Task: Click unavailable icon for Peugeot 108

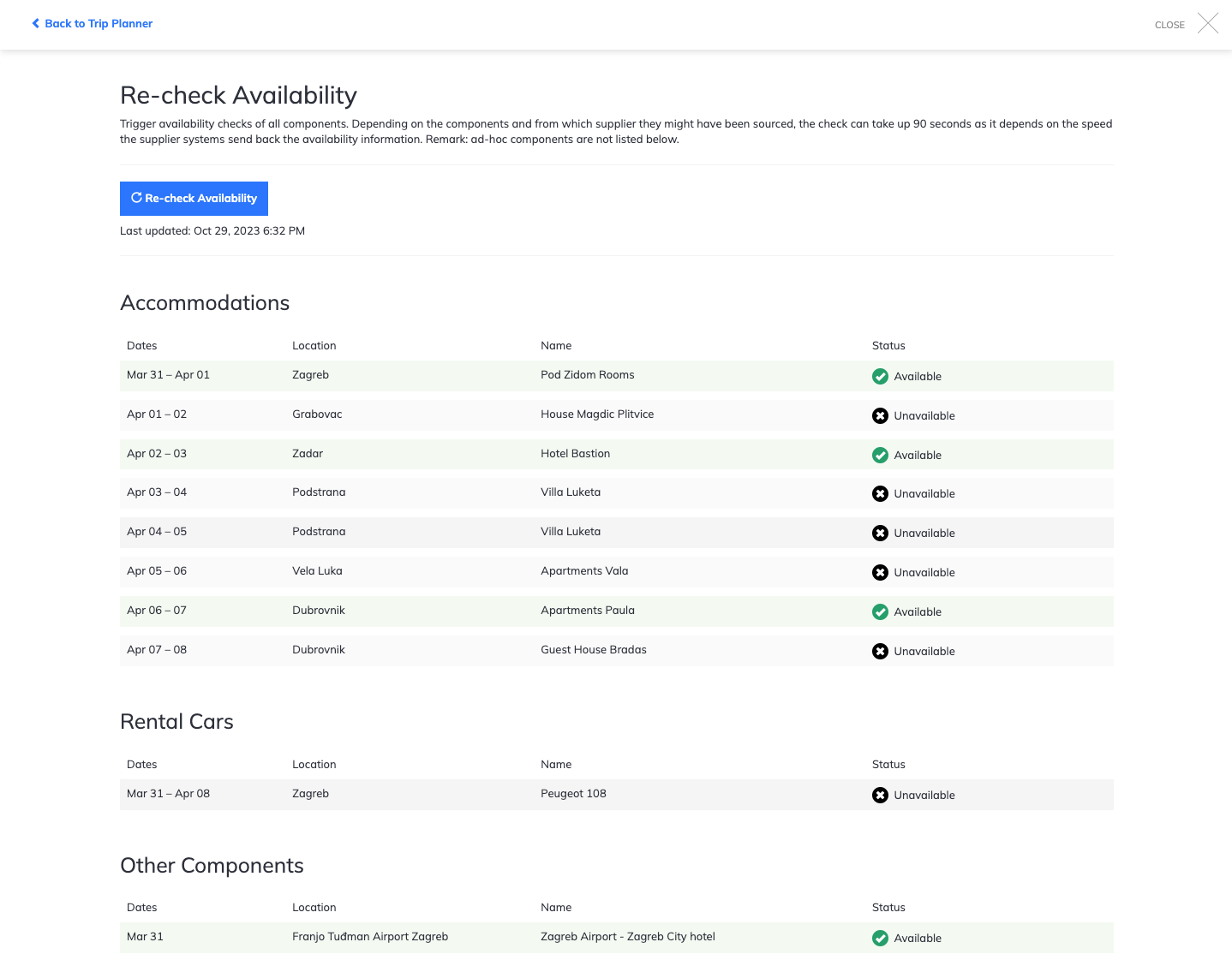Action: point(880,795)
